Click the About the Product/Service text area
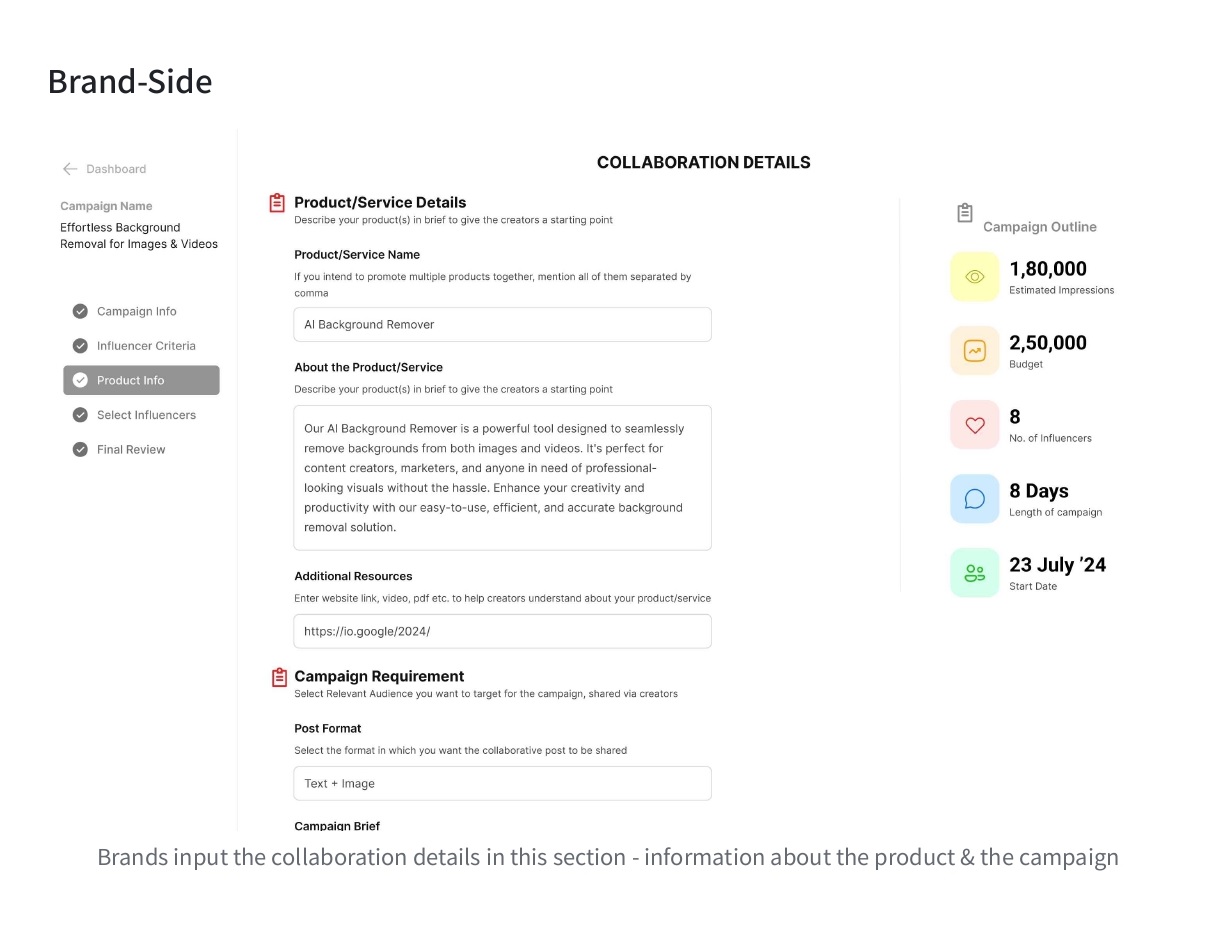The image size is (1205, 933). pyautogui.click(x=502, y=478)
